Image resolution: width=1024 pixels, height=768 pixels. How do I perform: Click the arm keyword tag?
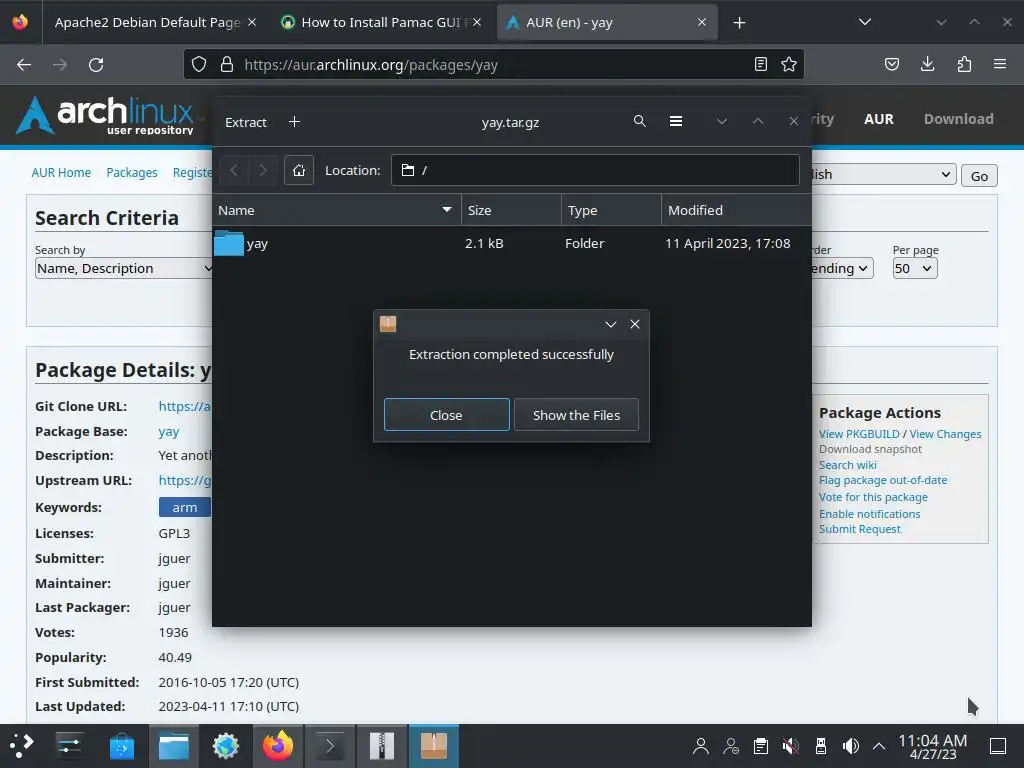[x=185, y=507]
